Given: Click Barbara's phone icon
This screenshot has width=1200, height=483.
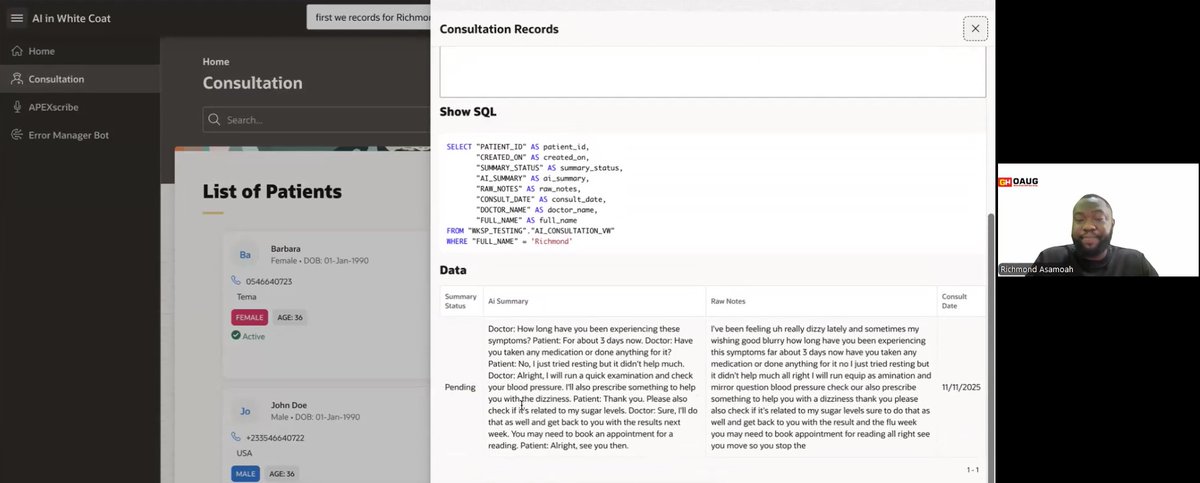Looking at the screenshot, I should coord(236,282).
